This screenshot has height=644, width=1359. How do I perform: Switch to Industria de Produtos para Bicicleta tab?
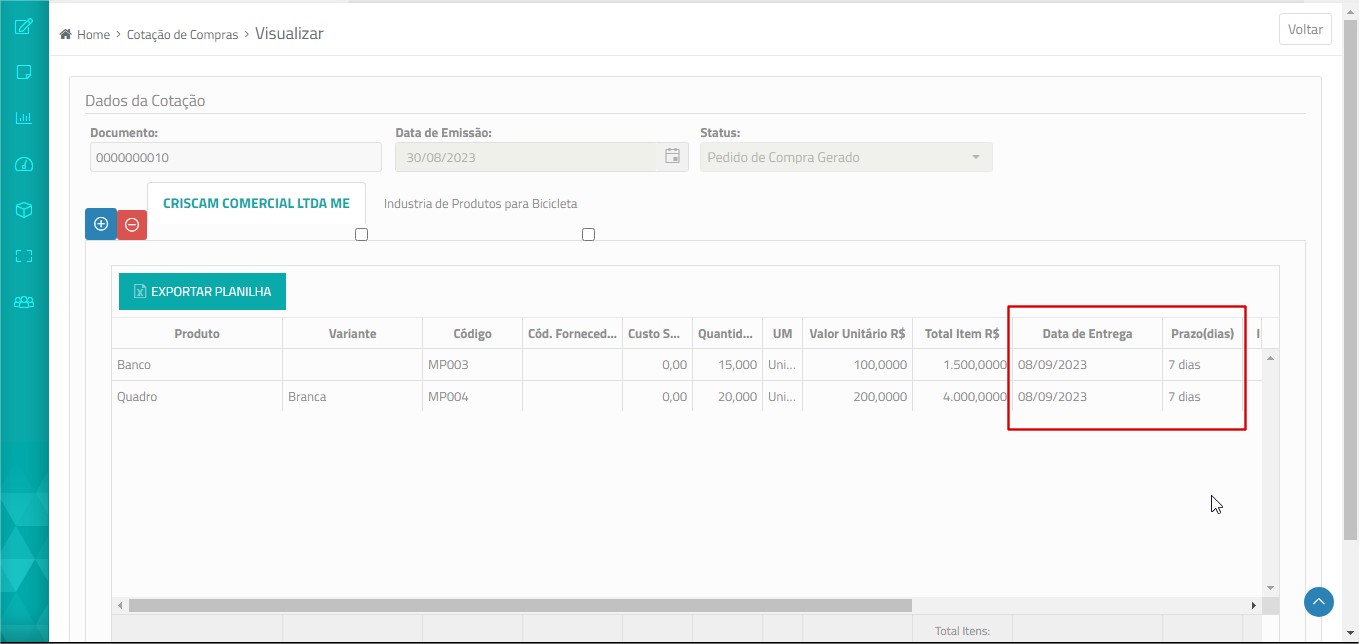480,204
